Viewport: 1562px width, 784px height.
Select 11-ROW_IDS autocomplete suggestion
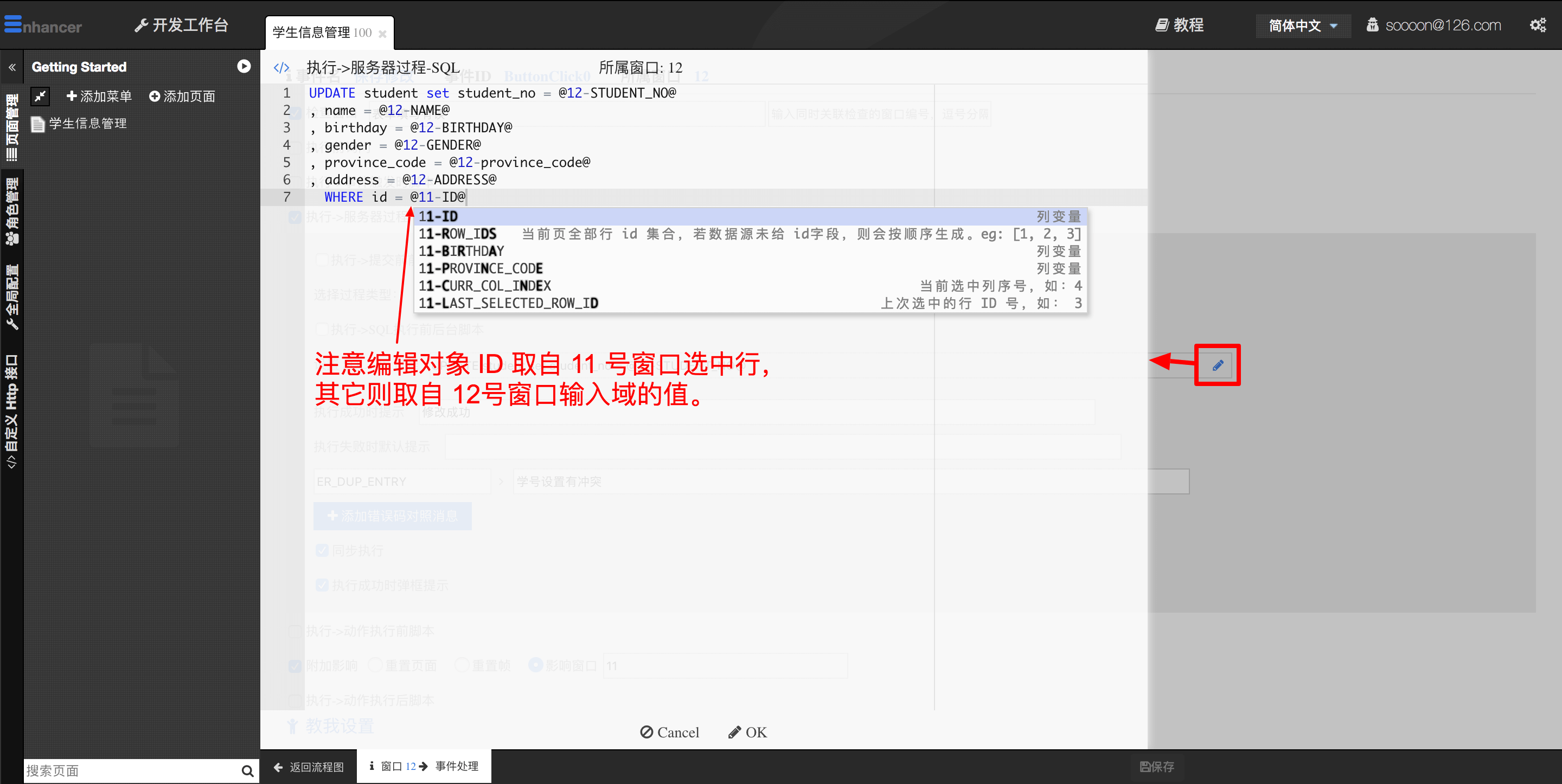pyautogui.click(x=458, y=234)
